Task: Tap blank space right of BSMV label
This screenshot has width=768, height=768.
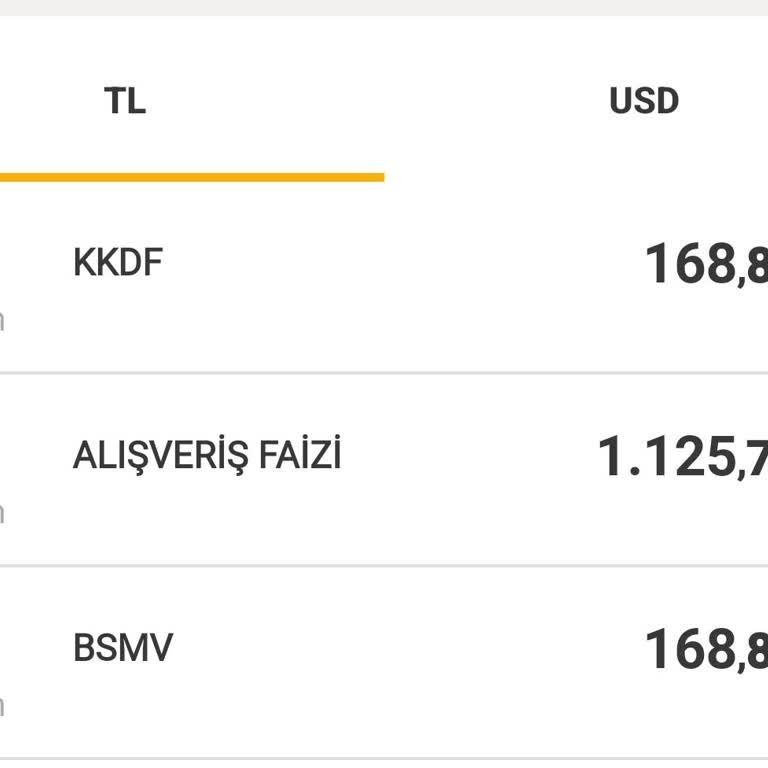Action: pyautogui.click(x=400, y=648)
